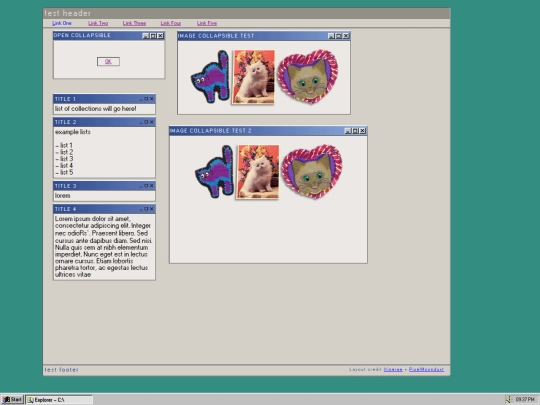This screenshot has width=540, height=405.
Task: Close the Open Collapsible window
Action: 160,36
